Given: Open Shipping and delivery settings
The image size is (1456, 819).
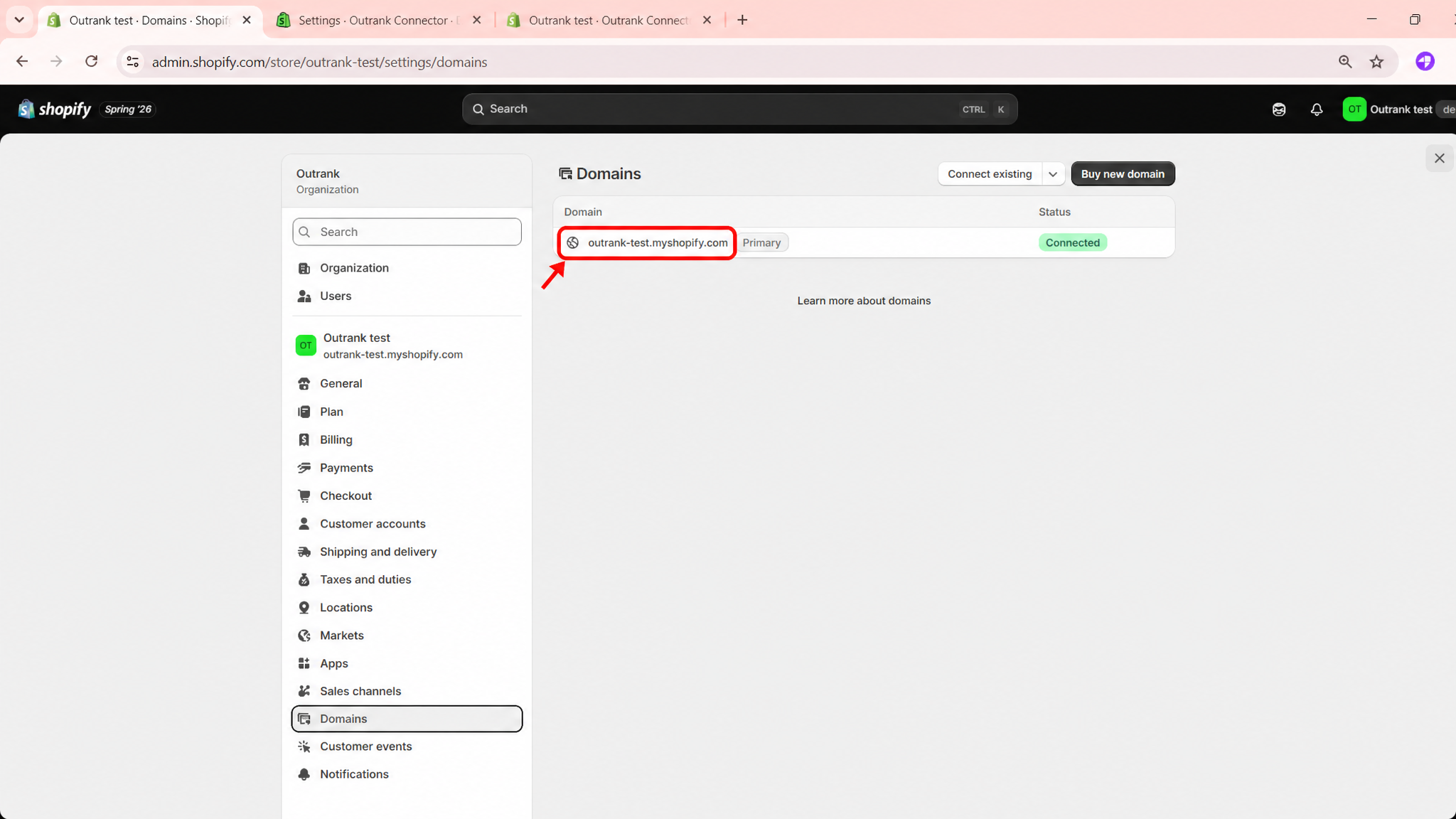Looking at the screenshot, I should pos(407,552).
